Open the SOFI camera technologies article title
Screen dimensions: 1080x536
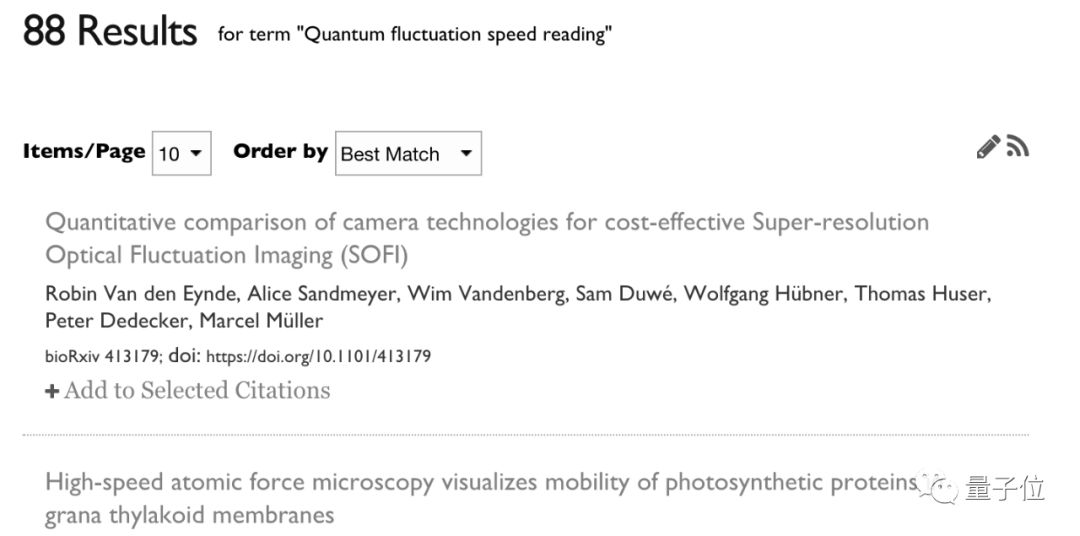point(486,238)
